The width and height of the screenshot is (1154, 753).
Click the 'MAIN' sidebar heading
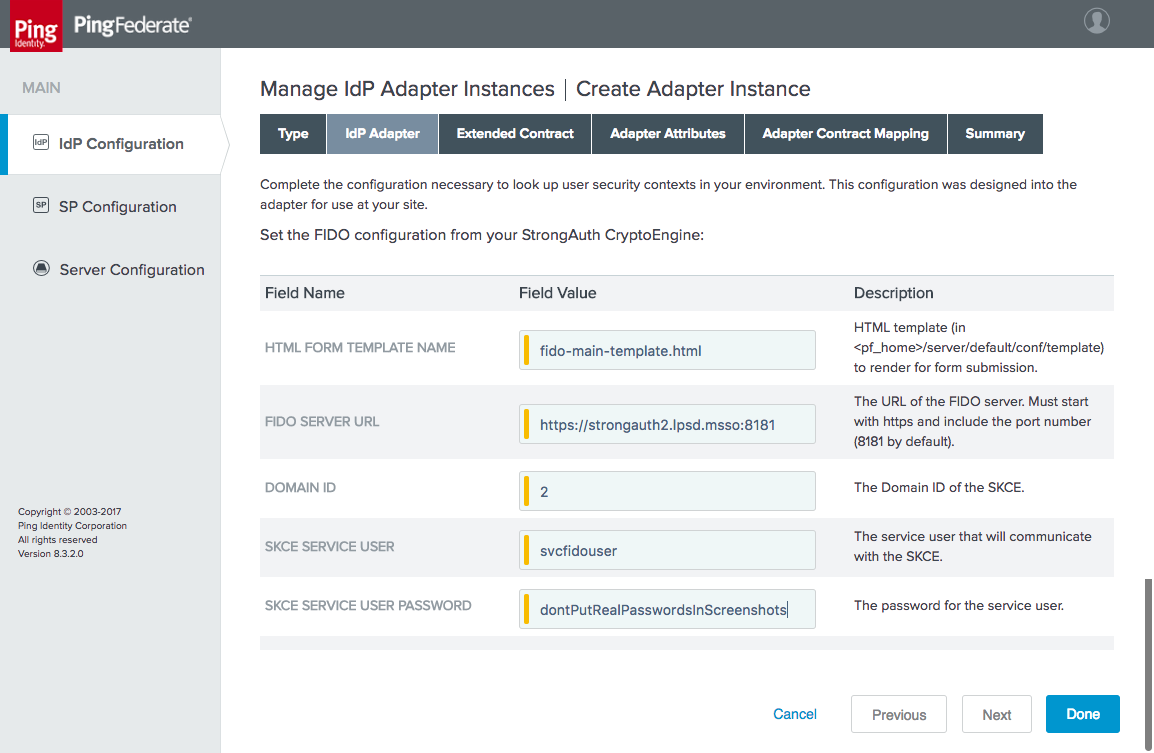(x=41, y=88)
